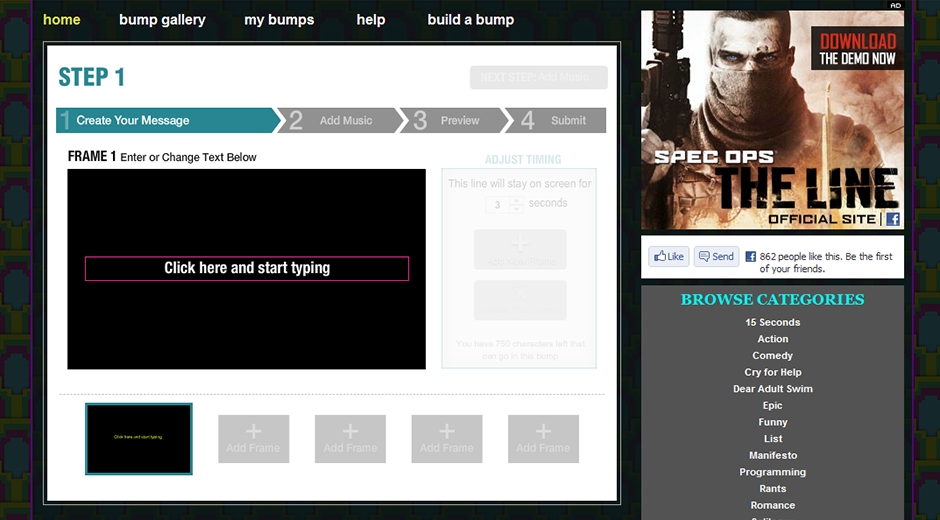Increase seconds with the up arrow
940x520 pixels.
tap(516, 200)
